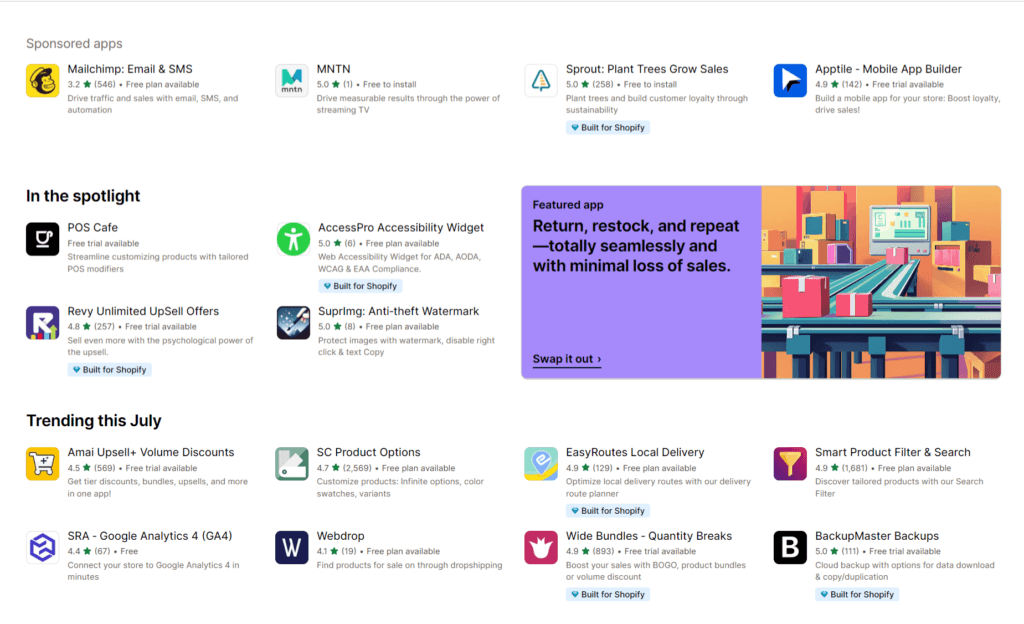1024x624 pixels.
Task: Select the BackupMaster Backups title
Action: pyautogui.click(x=876, y=535)
